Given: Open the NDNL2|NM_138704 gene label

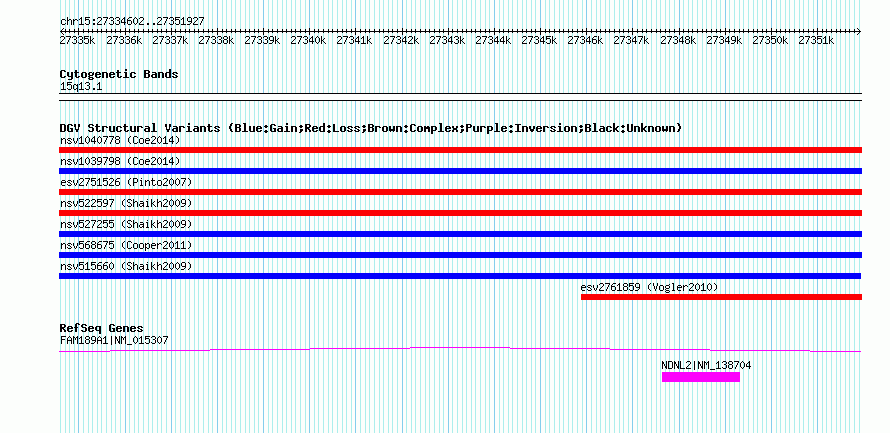Looking at the screenshot, I should (707, 365).
